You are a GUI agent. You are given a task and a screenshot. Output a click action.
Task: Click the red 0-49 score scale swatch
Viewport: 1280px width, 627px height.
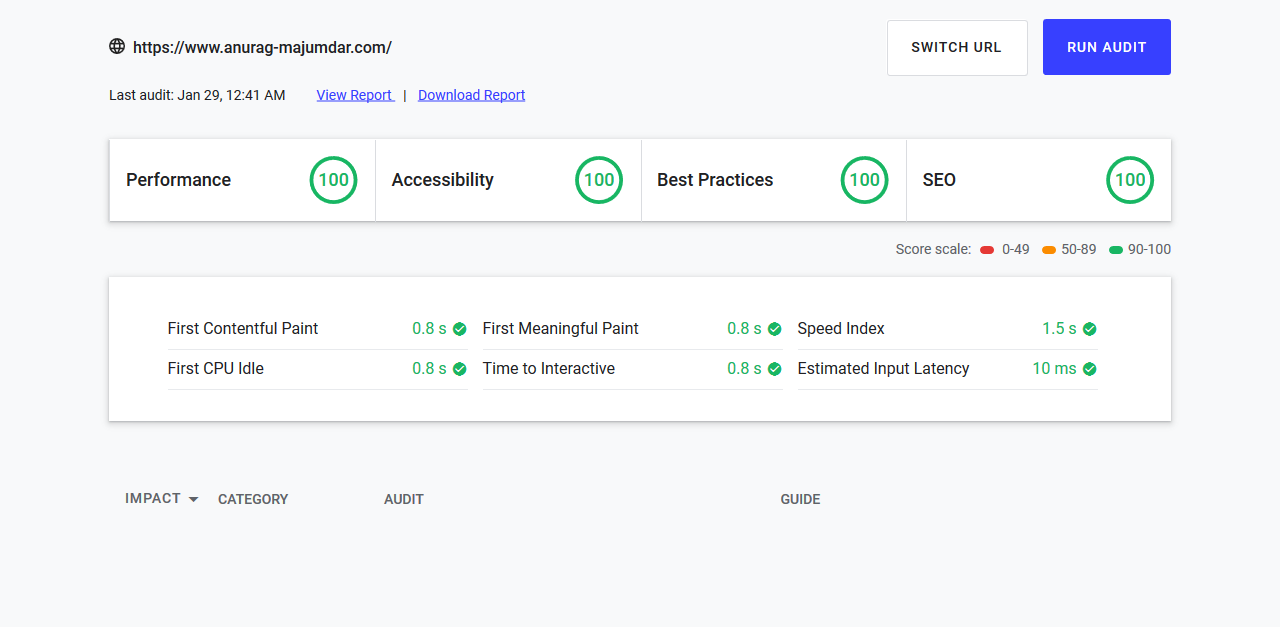point(987,250)
